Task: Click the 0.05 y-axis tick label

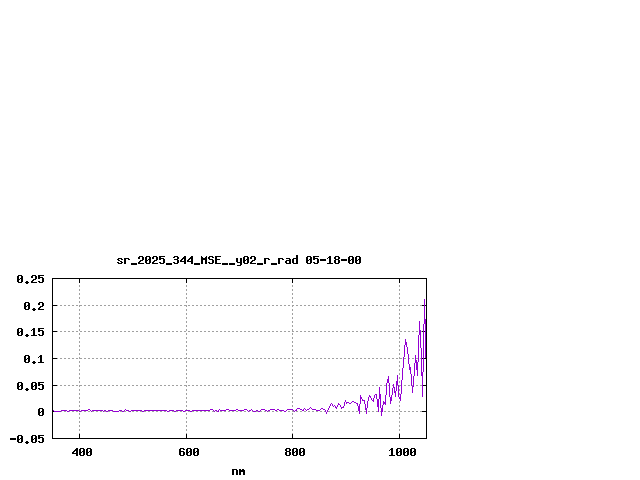Action: coord(30,385)
